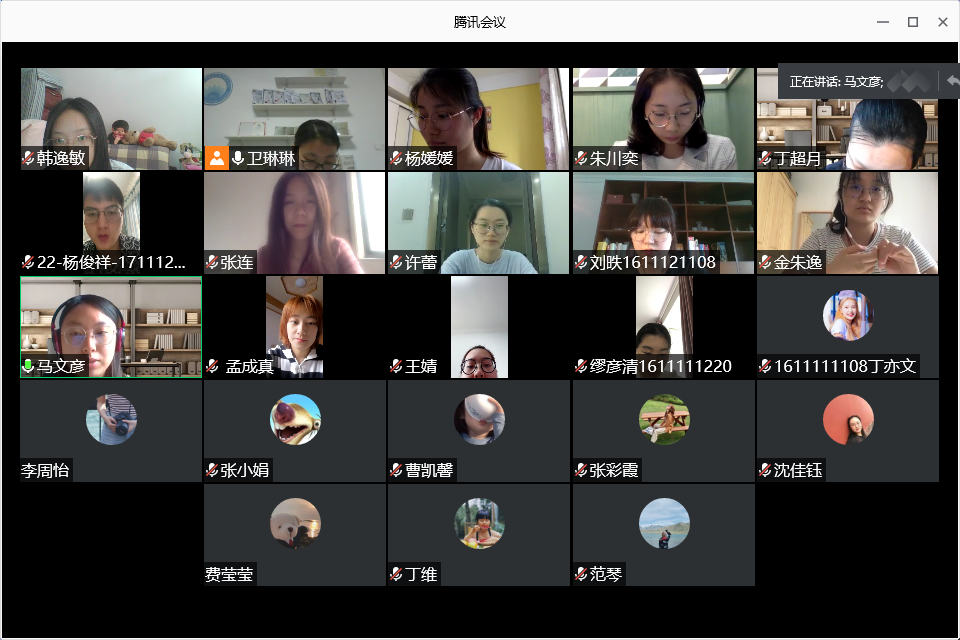
Task: Click 张小娟's cartoon sloth avatar
Action: tap(295, 420)
